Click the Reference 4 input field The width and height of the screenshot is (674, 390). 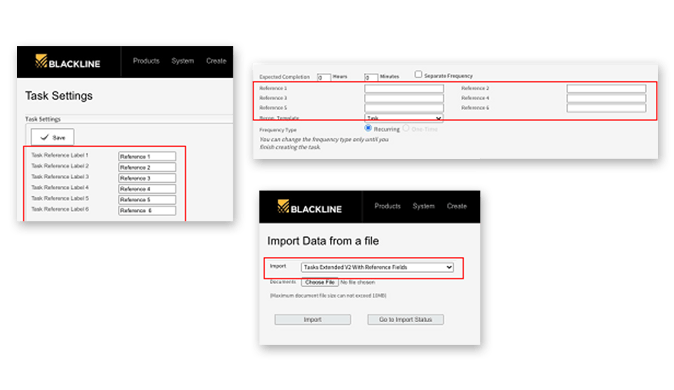606,98
